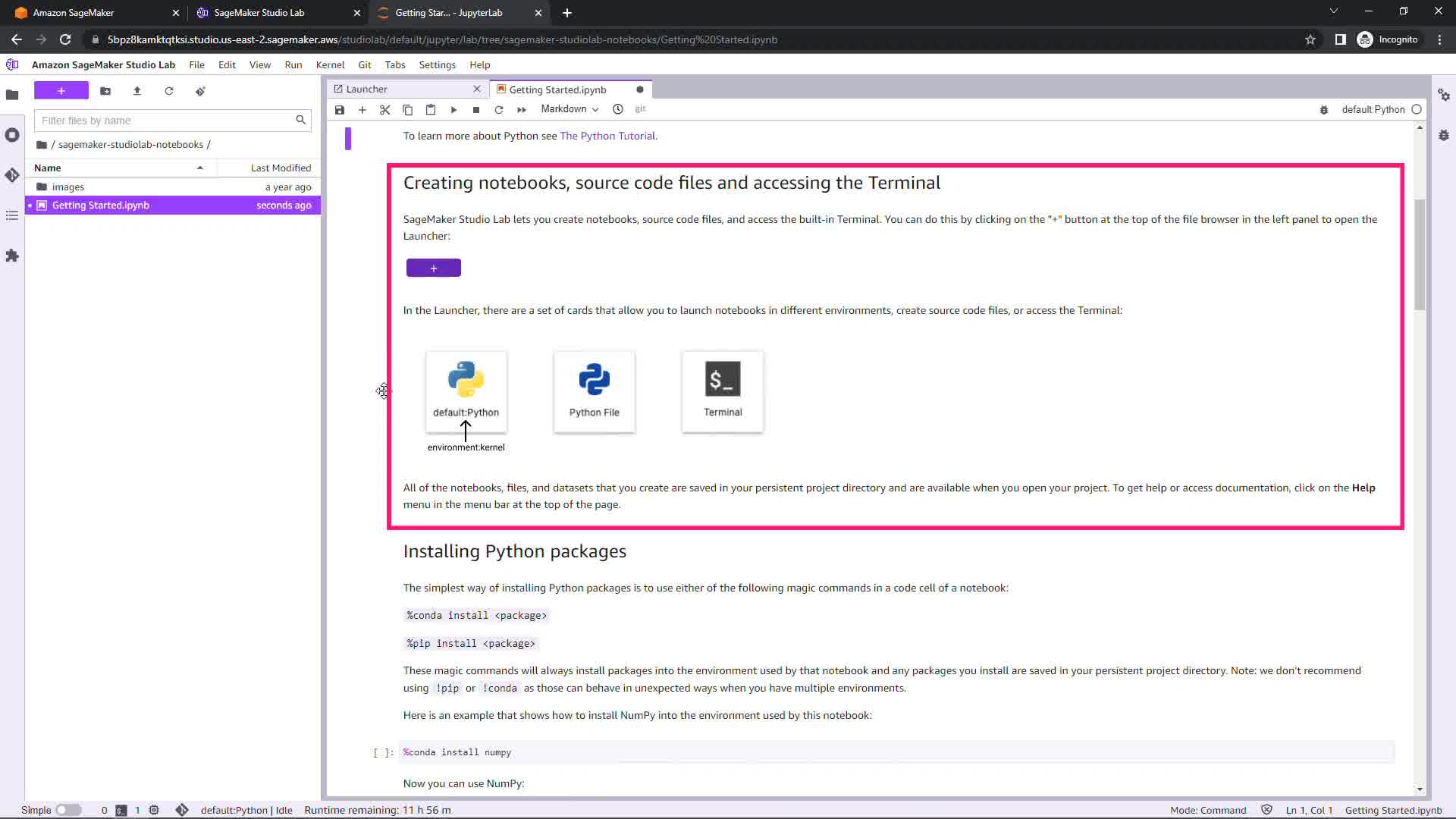Click the purple new launcher plus button
This screenshot has width=1456, height=819.
[61, 91]
